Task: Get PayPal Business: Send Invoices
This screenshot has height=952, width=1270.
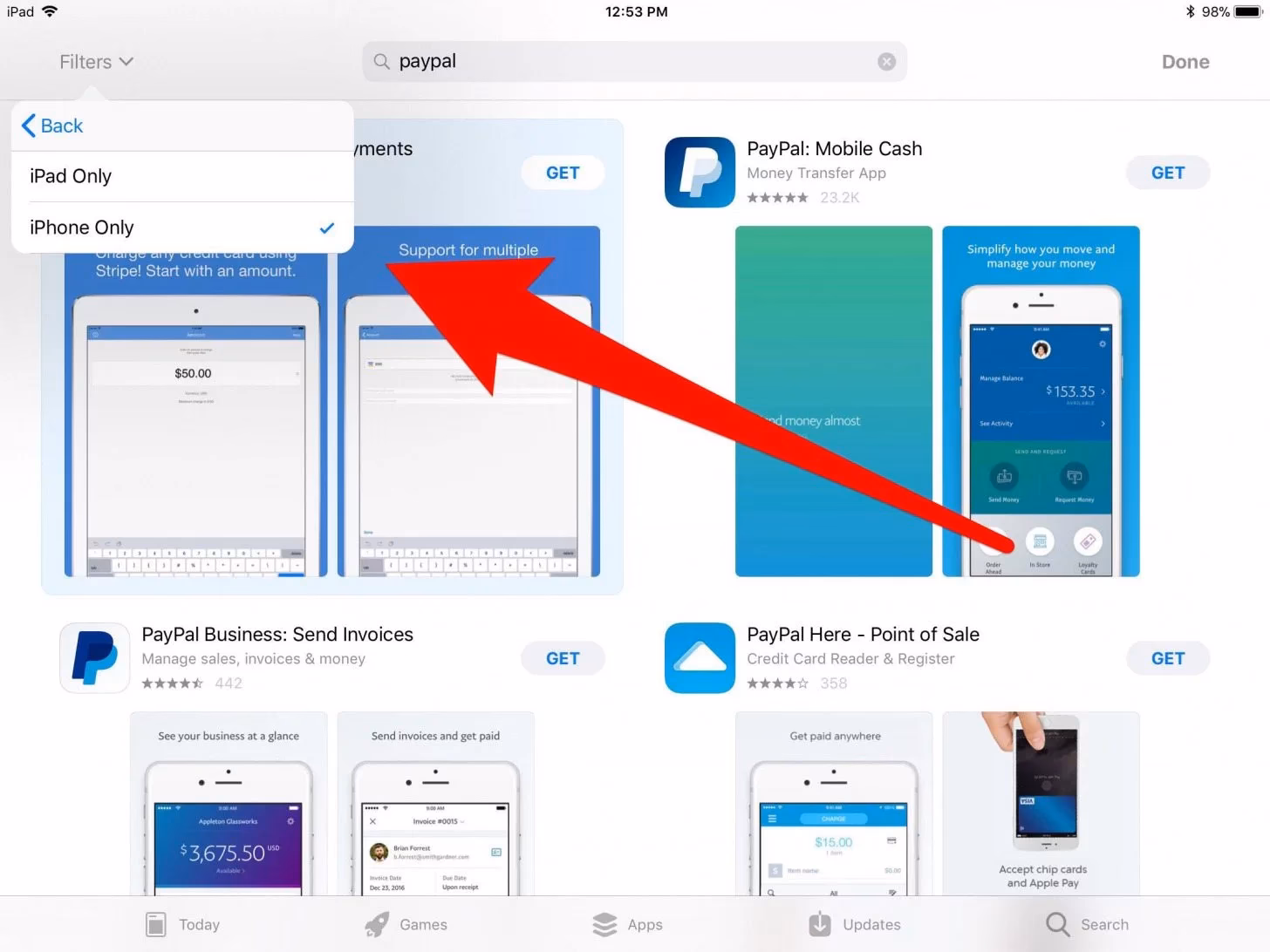Action: (x=563, y=658)
